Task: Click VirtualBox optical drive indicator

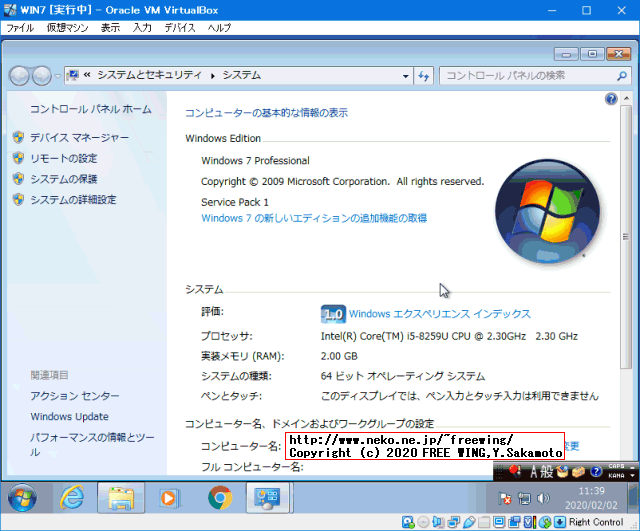Action: pos(423,522)
